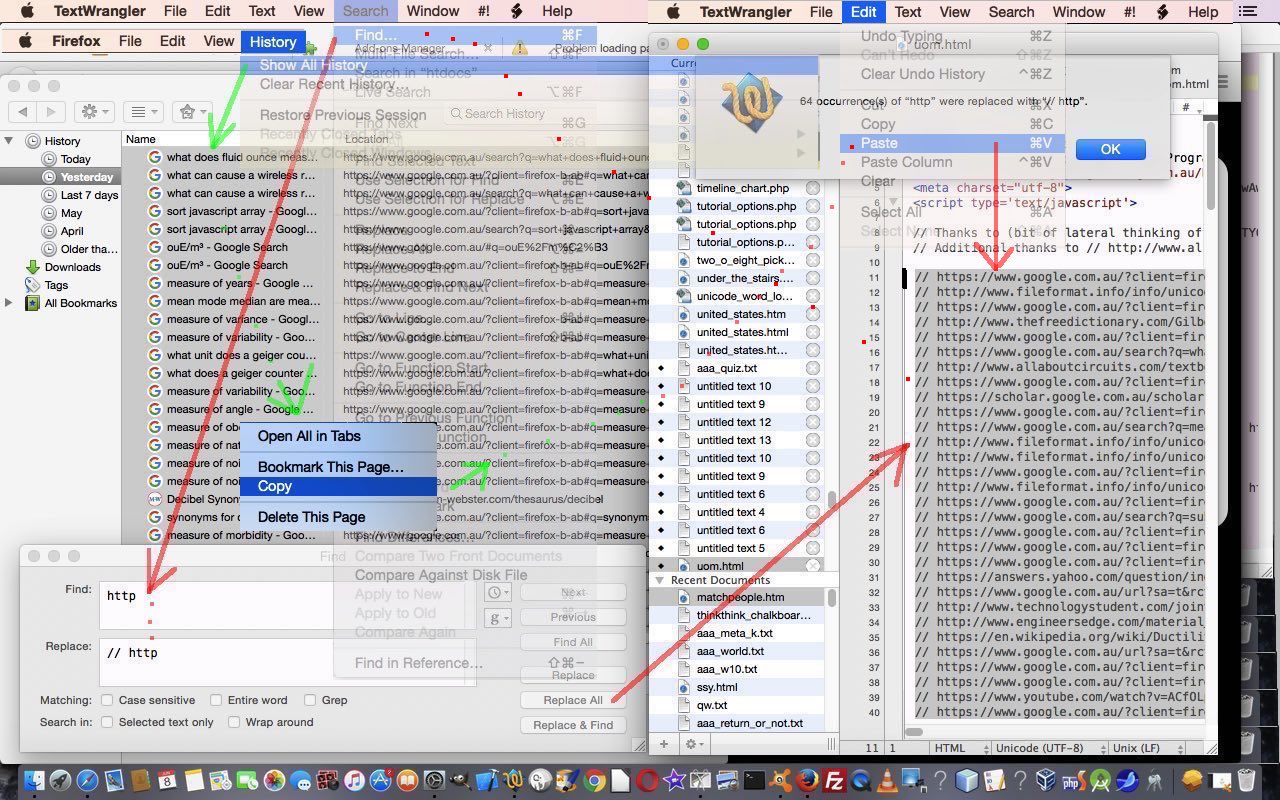Enable the Case sensitive checkbox
Image resolution: width=1280 pixels, height=800 pixels.
coord(107,700)
